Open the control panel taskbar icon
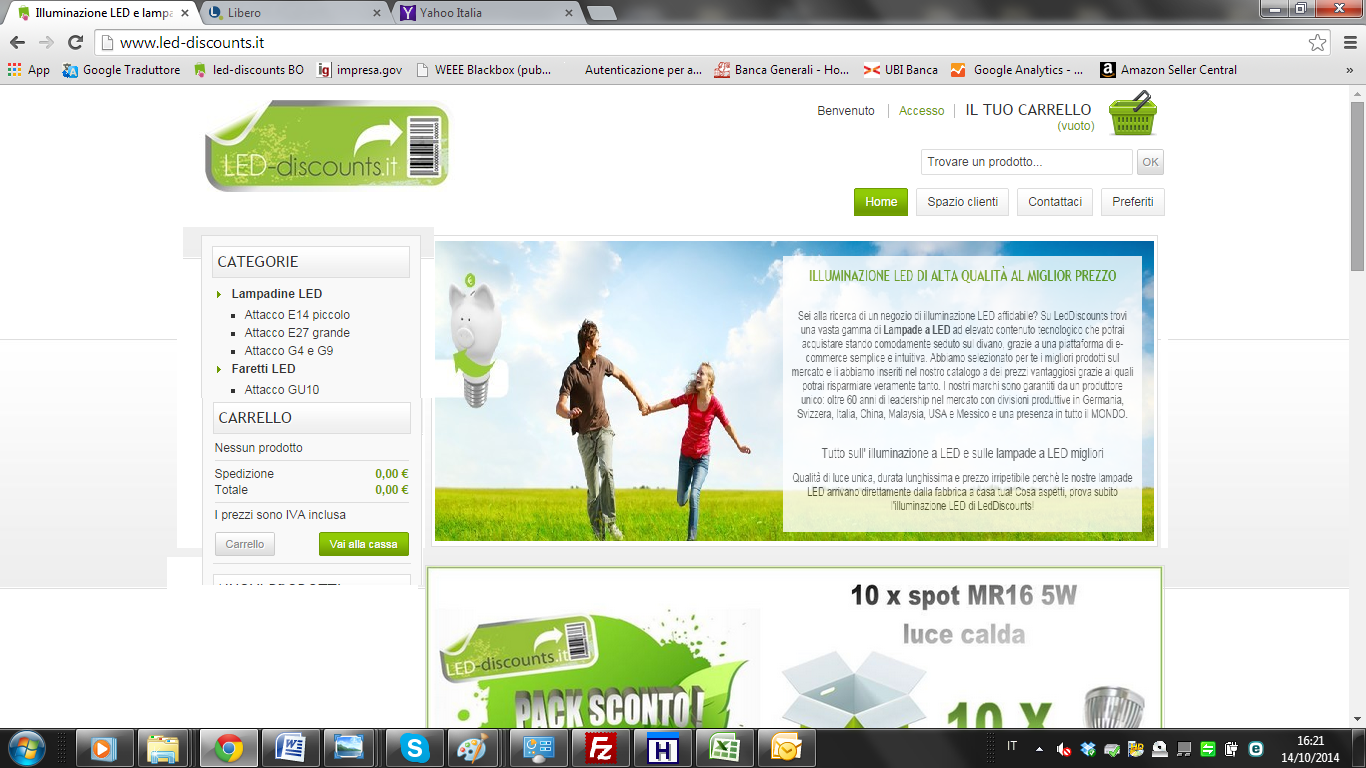The image size is (1366, 768). 539,748
